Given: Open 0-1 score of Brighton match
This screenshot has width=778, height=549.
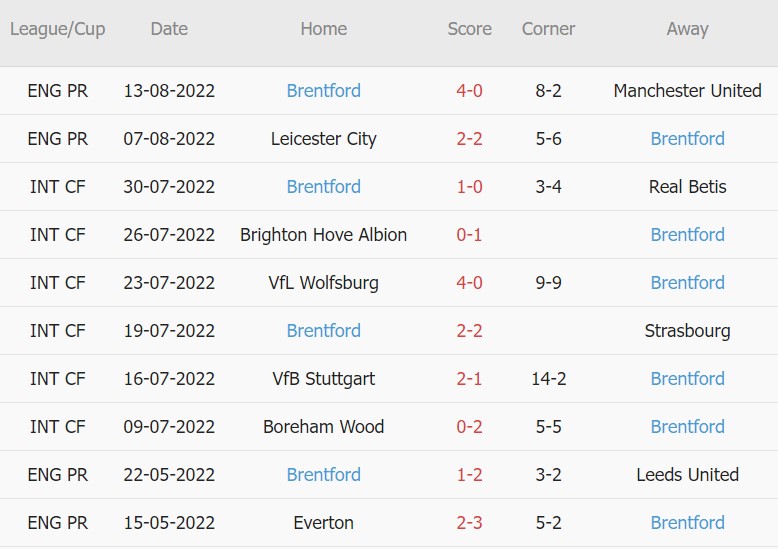Looking at the screenshot, I should tap(469, 235).
